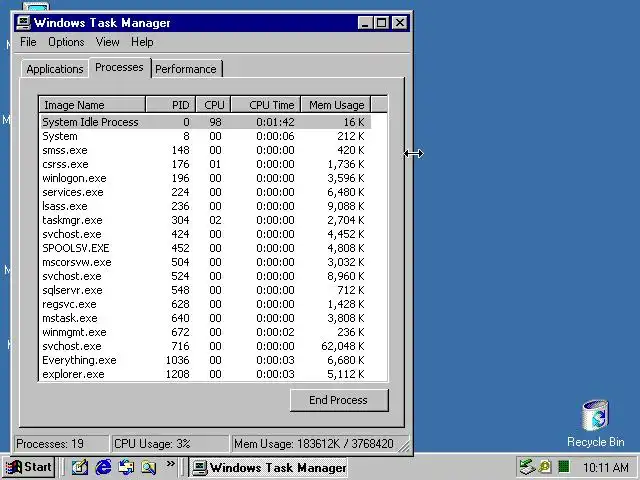Sort by the PID column header
Viewport: 640px width, 480px height.
tap(171, 105)
